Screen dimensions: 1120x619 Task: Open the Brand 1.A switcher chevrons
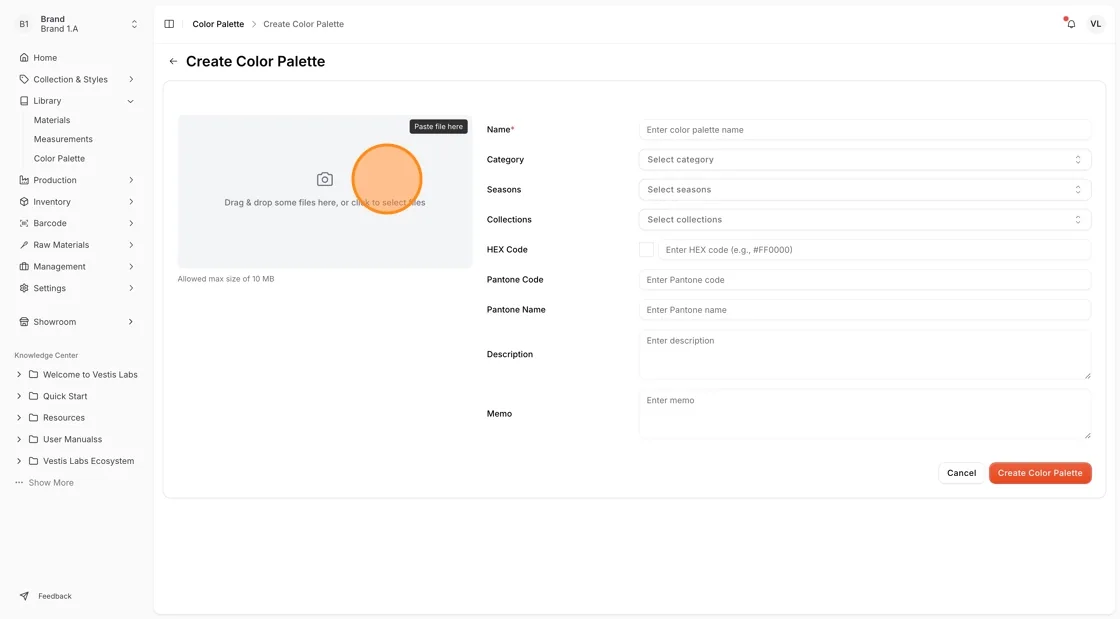point(134,24)
